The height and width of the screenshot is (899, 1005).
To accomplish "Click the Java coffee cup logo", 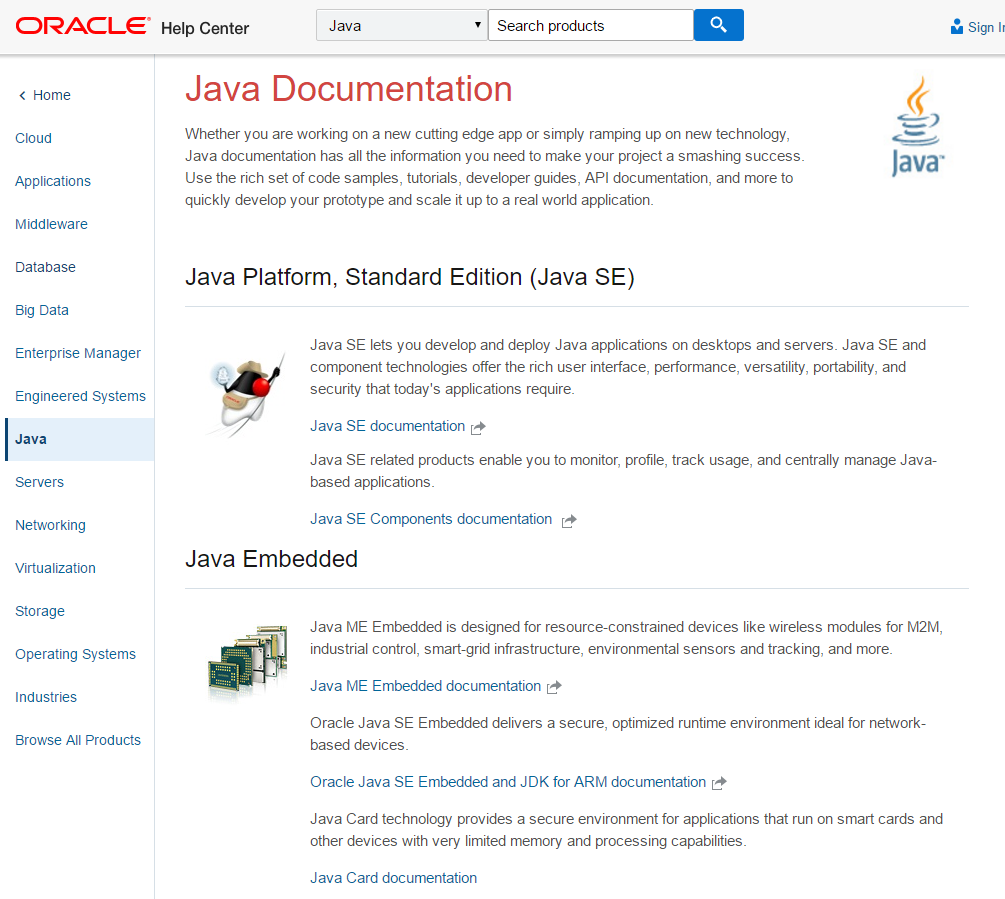I will point(917,126).
